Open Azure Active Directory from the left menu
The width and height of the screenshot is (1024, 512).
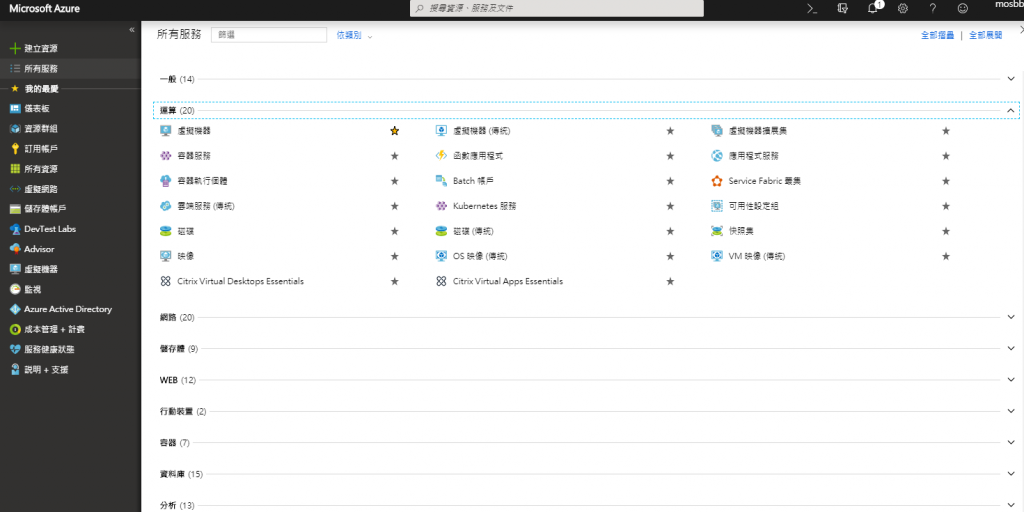tap(70, 310)
